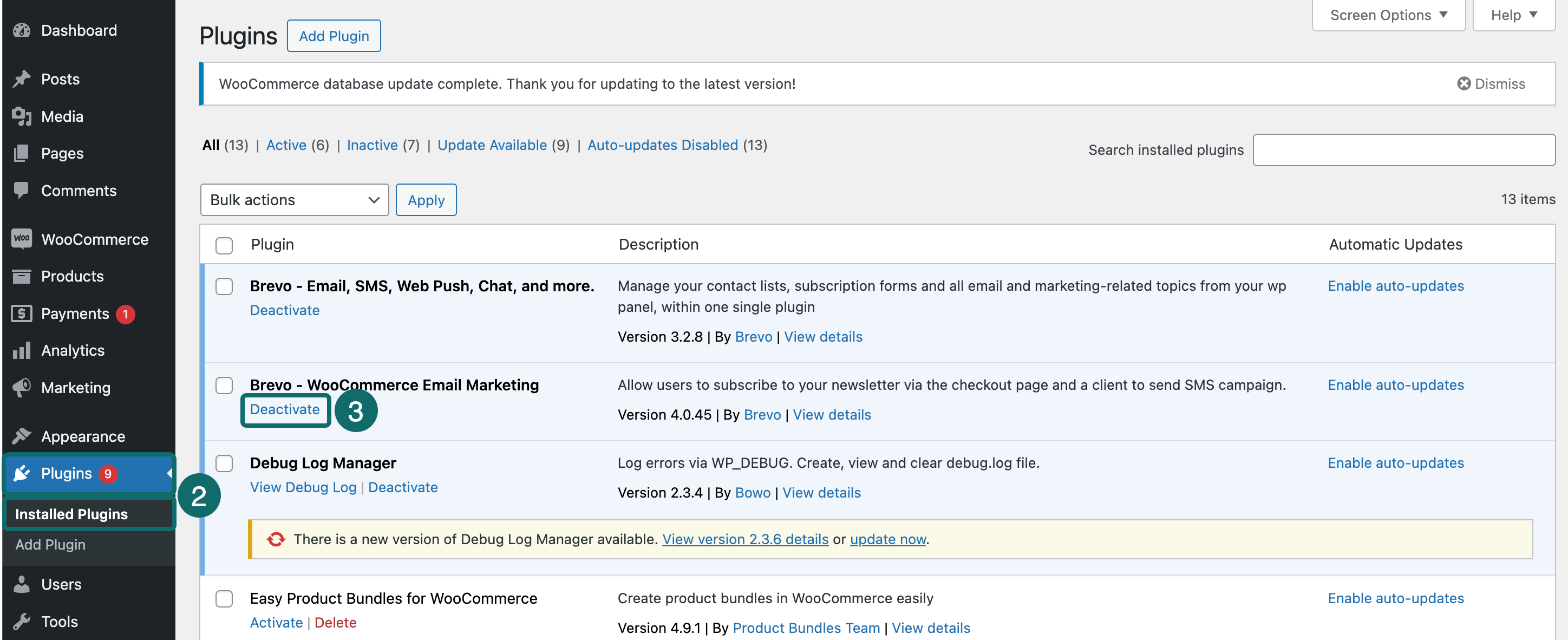Screen dimensions: 1568x640
Task: Open the Bulk actions dropdown
Action: pyautogui.click(x=294, y=200)
